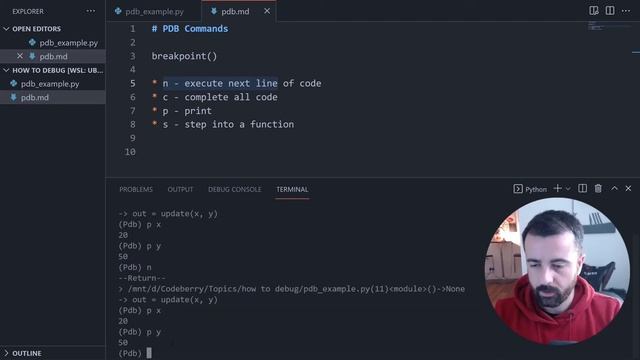Open the DEBUG CONSOLE panel tab
The width and height of the screenshot is (640, 360).
tap(235, 189)
